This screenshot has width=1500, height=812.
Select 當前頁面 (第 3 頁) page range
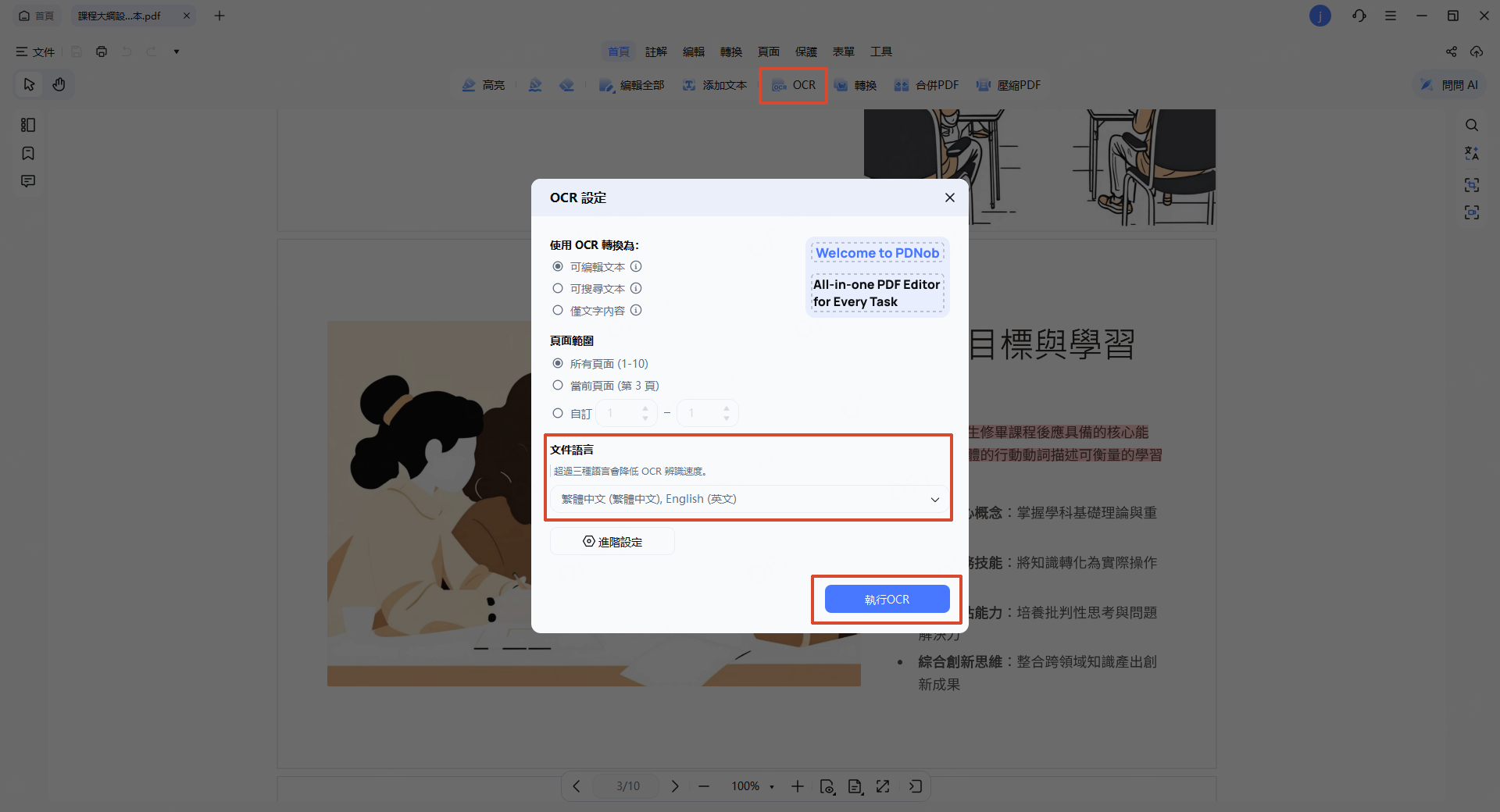click(558, 385)
